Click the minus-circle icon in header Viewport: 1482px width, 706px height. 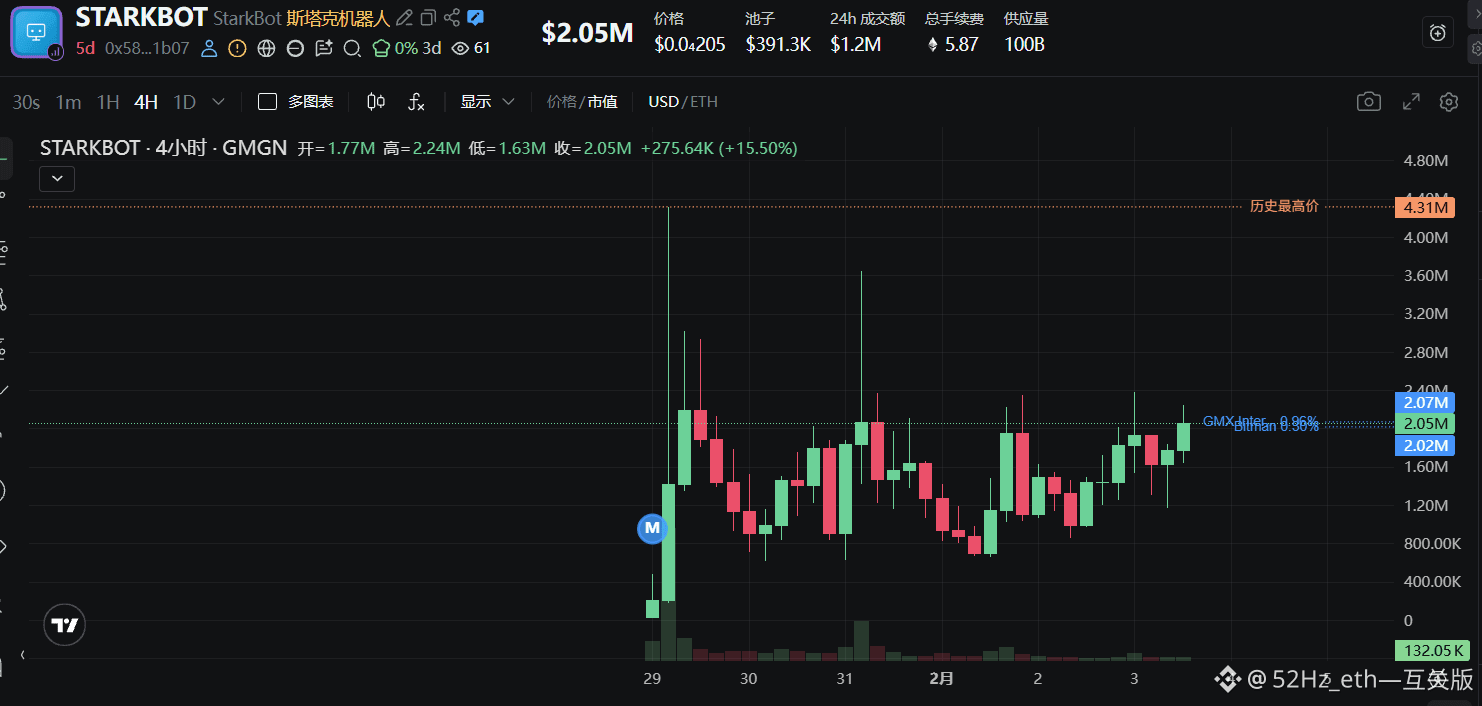tap(295, 47)
